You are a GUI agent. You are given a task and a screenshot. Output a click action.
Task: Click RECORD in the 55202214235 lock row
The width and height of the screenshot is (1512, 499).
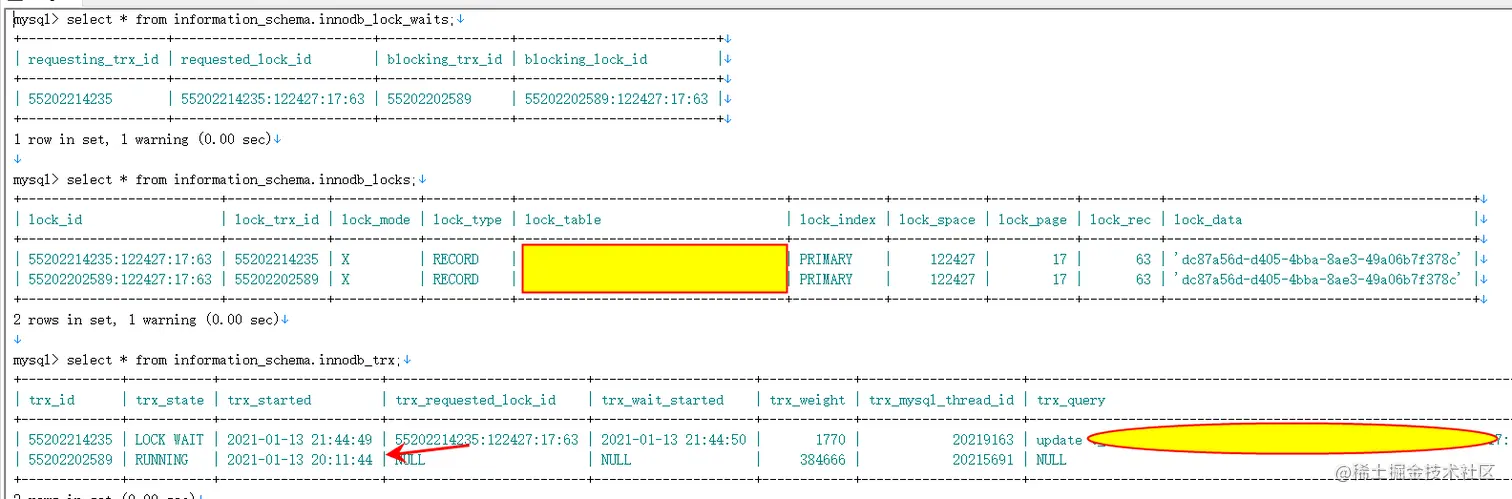(456, 259)
